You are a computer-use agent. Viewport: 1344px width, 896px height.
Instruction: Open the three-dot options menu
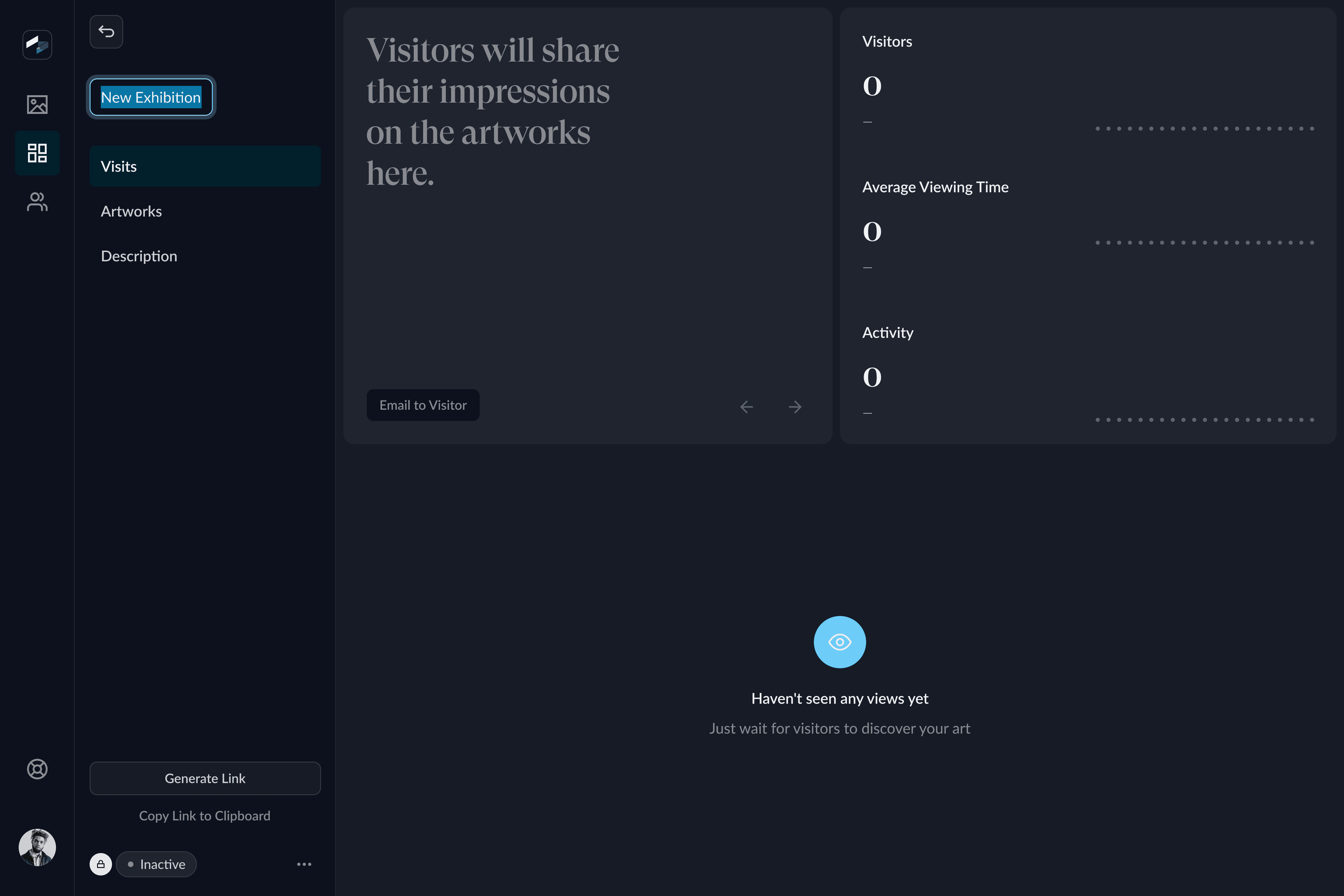pyautogui.click(x=304, y=864)
